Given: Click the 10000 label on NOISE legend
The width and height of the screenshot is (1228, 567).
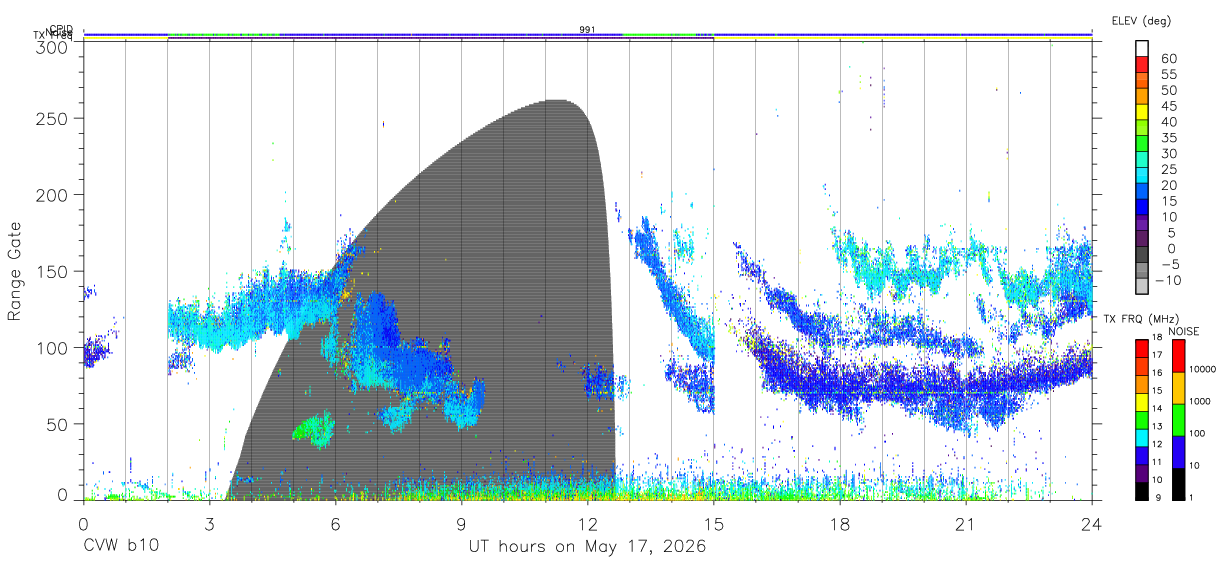Looking at the screenshot, I should coord(1201,369).
